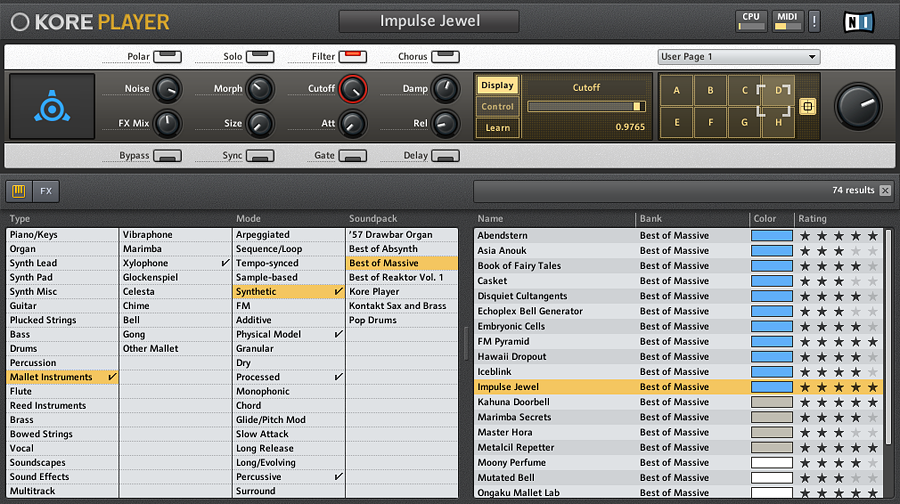The width and height of the screenshot is (900, 504).
Task: Click the crosshair morph target icon
Action: (x=807, y=106)
